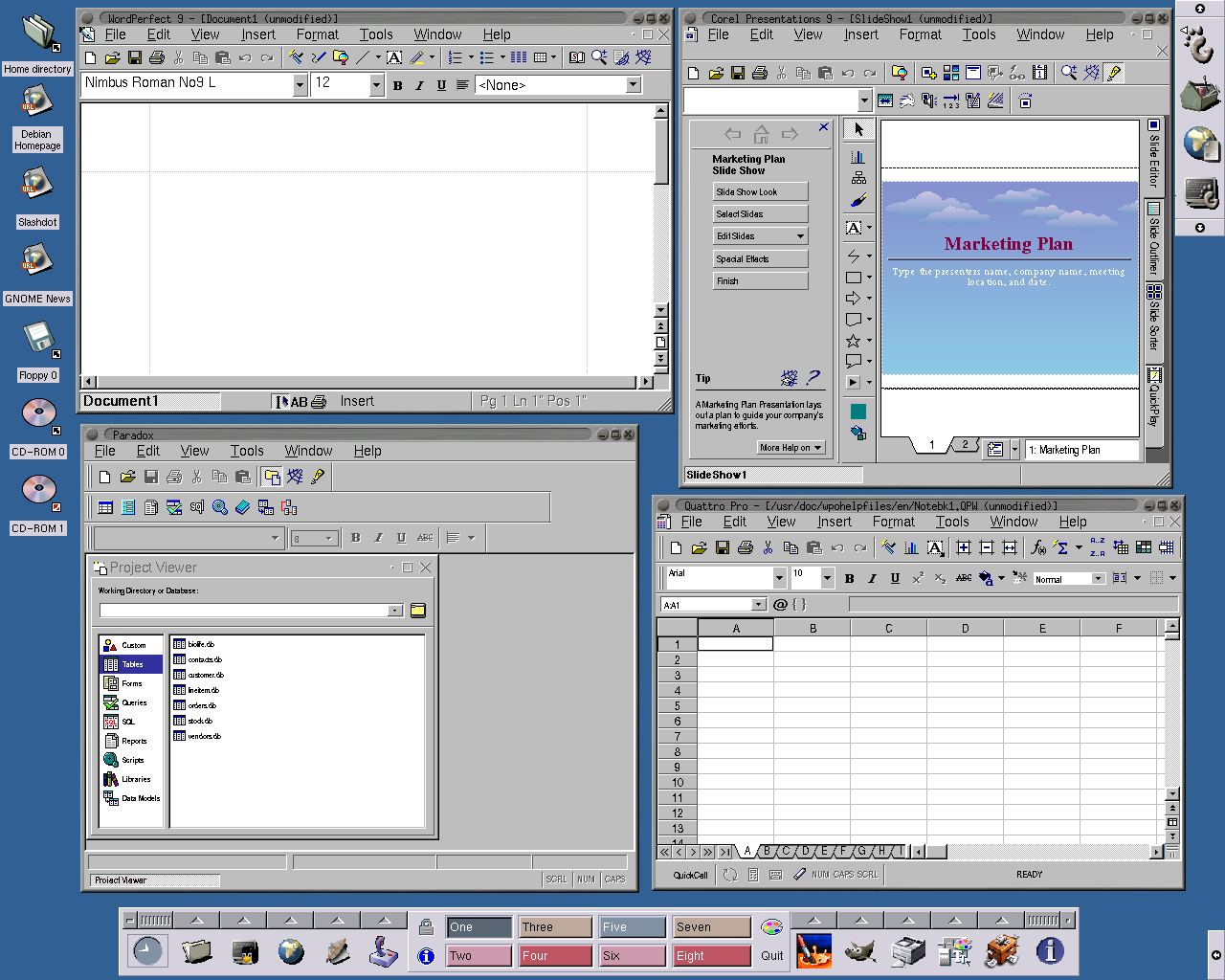Insert a chart with Presentations chart tool
Image resolution: width=1225 pixels, height=980 pixels.
click(x=858, y=157)
